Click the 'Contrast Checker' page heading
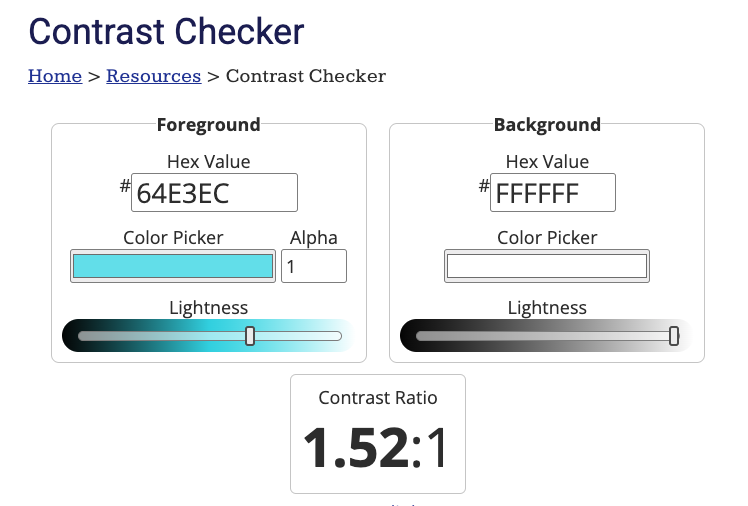Screen dimensions: 748x506 point(166,31)
